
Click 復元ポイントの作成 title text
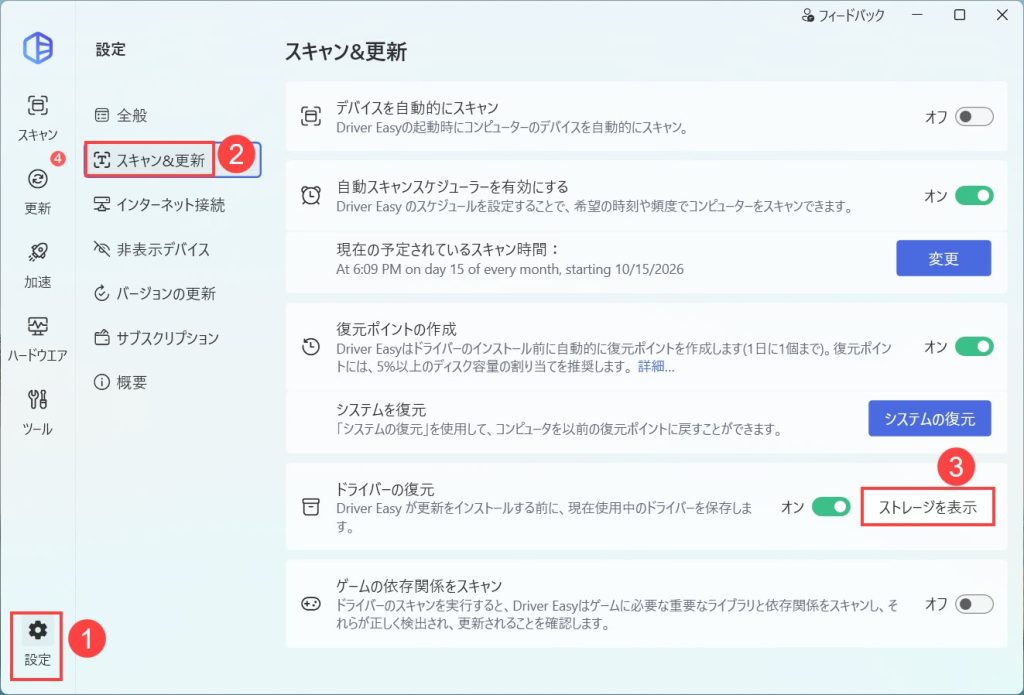click(x=396, y=329)
